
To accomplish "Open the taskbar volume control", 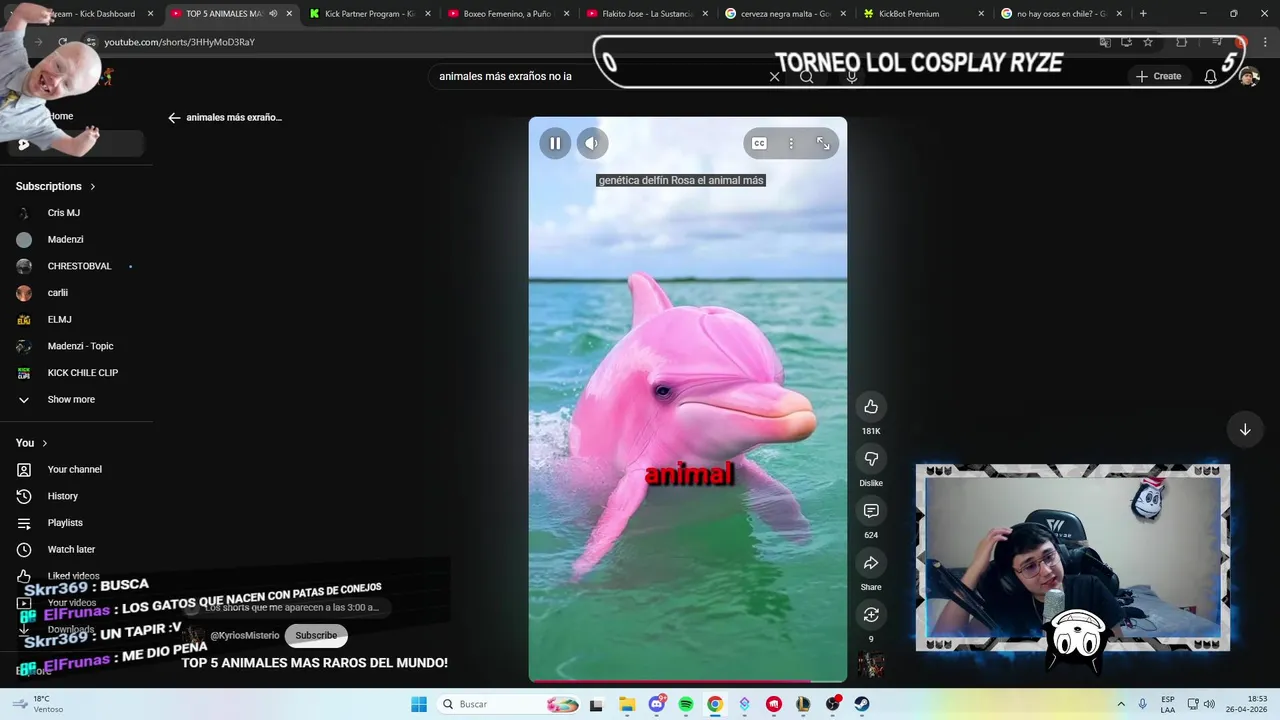I will pyautogui.click(x=1209, y=704).
